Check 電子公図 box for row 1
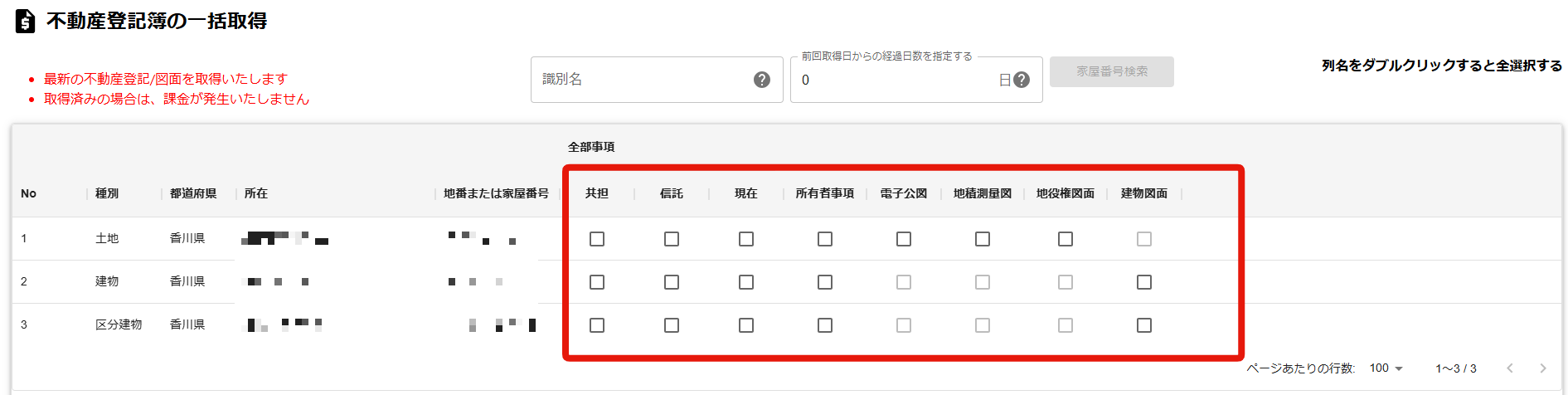The width and height of the screenshot is (1568, 395). coord(904,239)
